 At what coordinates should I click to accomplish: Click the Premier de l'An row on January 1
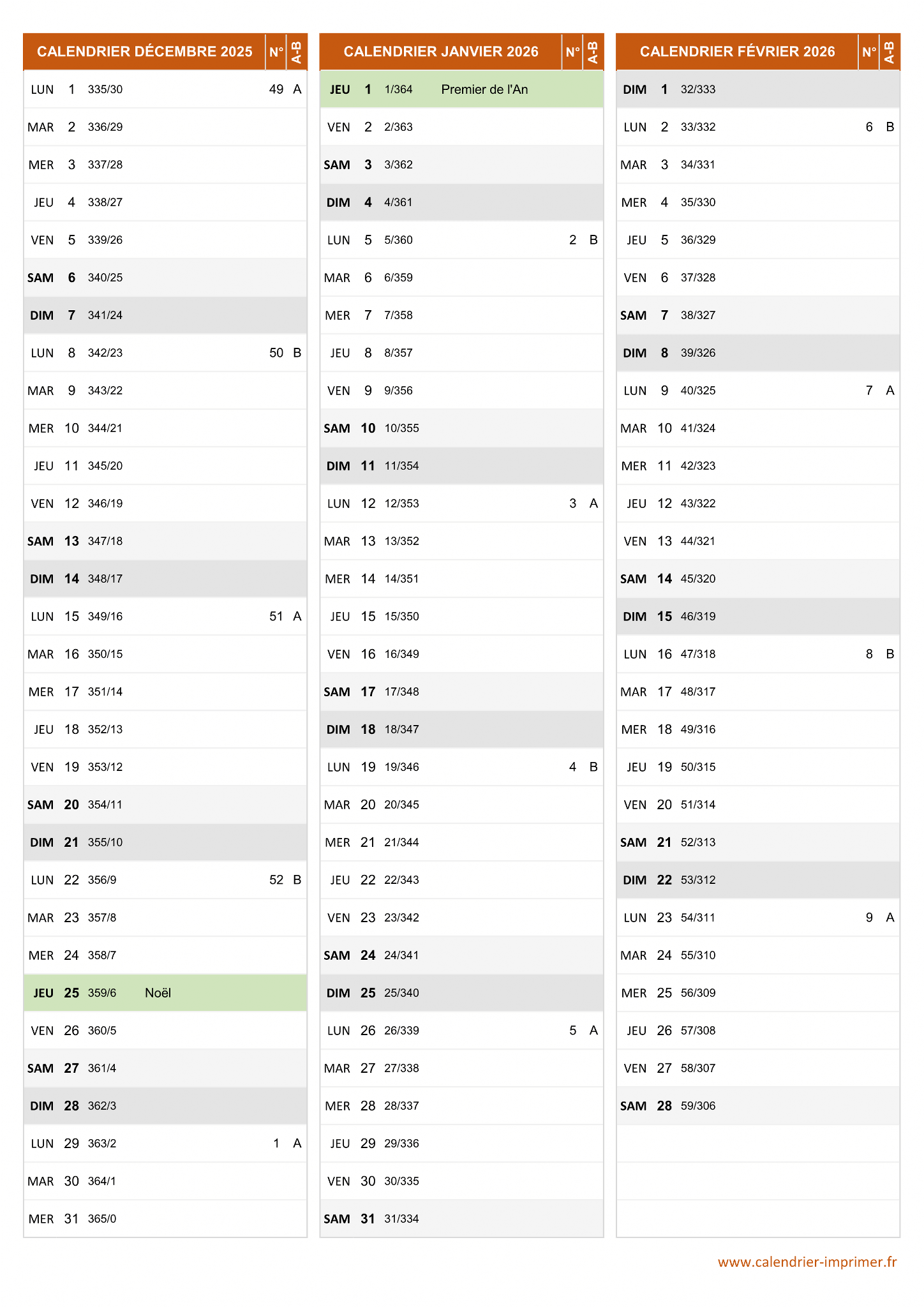(x=461, y=89)
